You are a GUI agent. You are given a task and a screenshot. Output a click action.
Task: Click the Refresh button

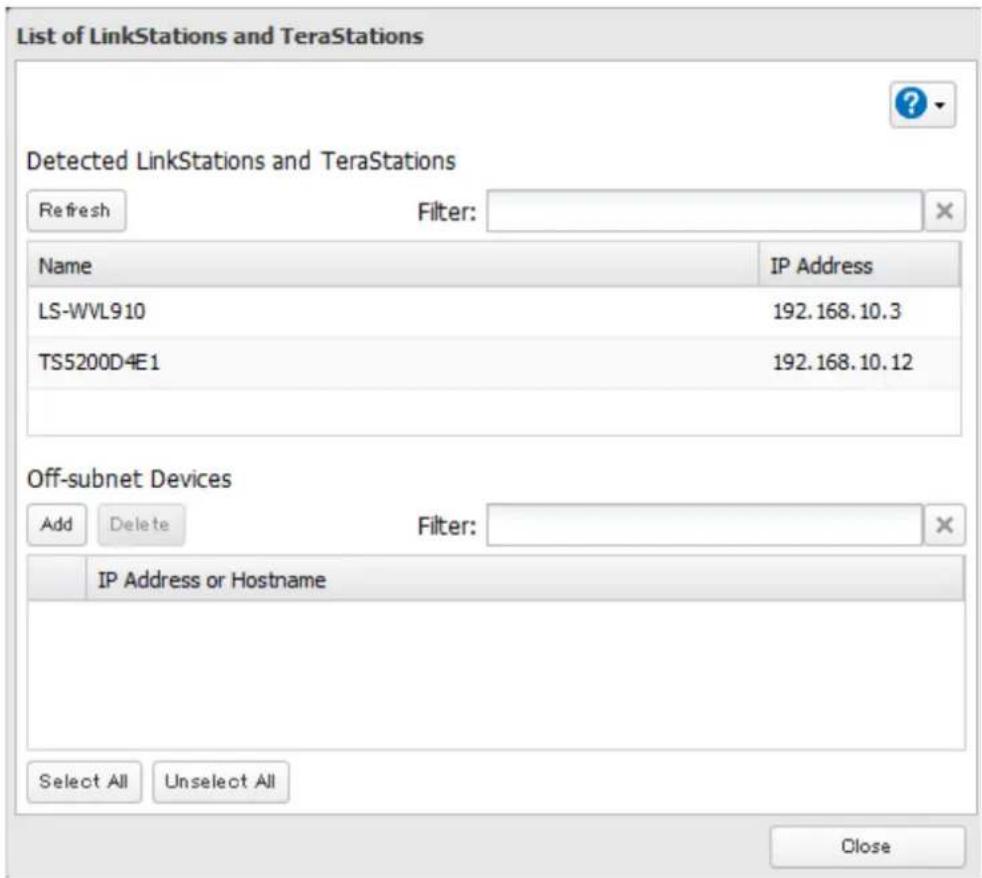point(76,210)
